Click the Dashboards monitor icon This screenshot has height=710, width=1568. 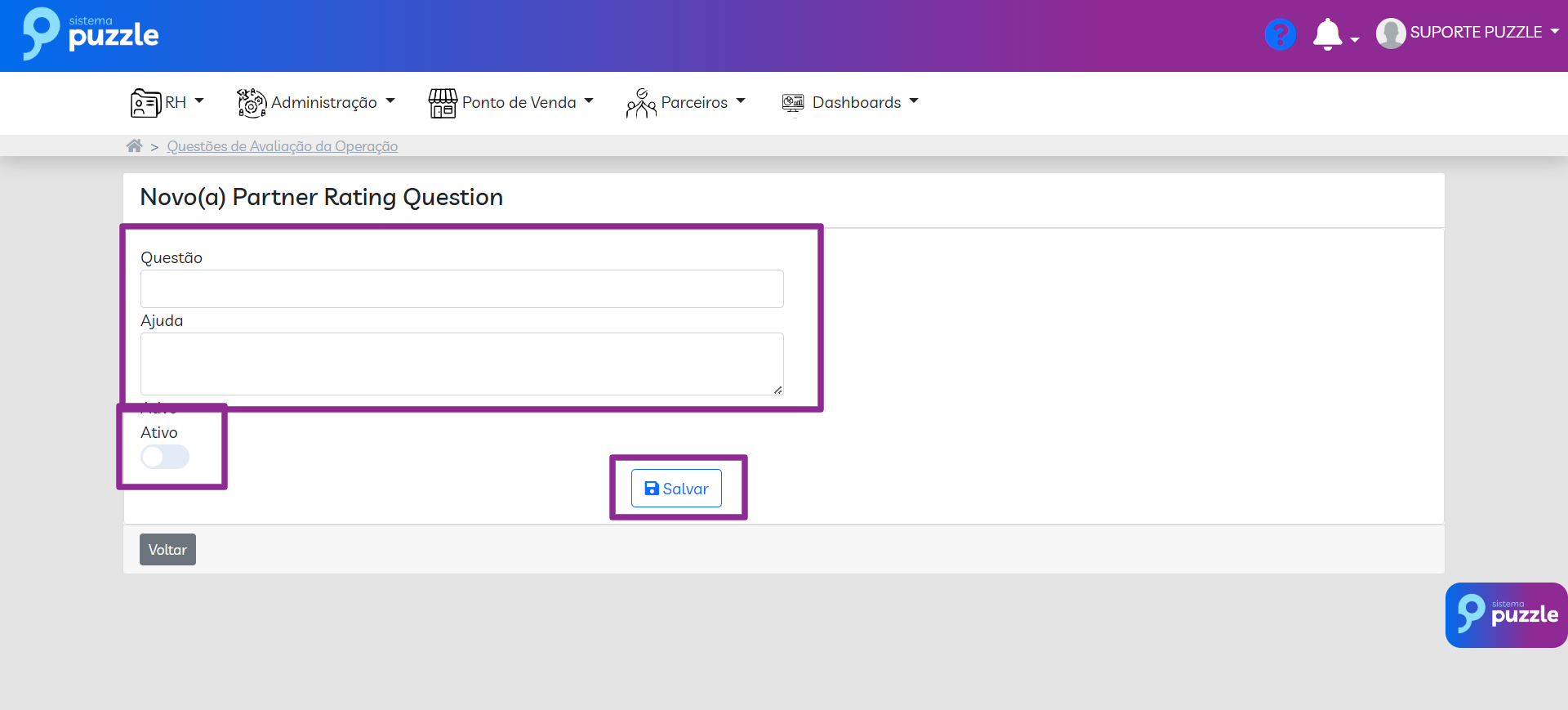[793, 103]
